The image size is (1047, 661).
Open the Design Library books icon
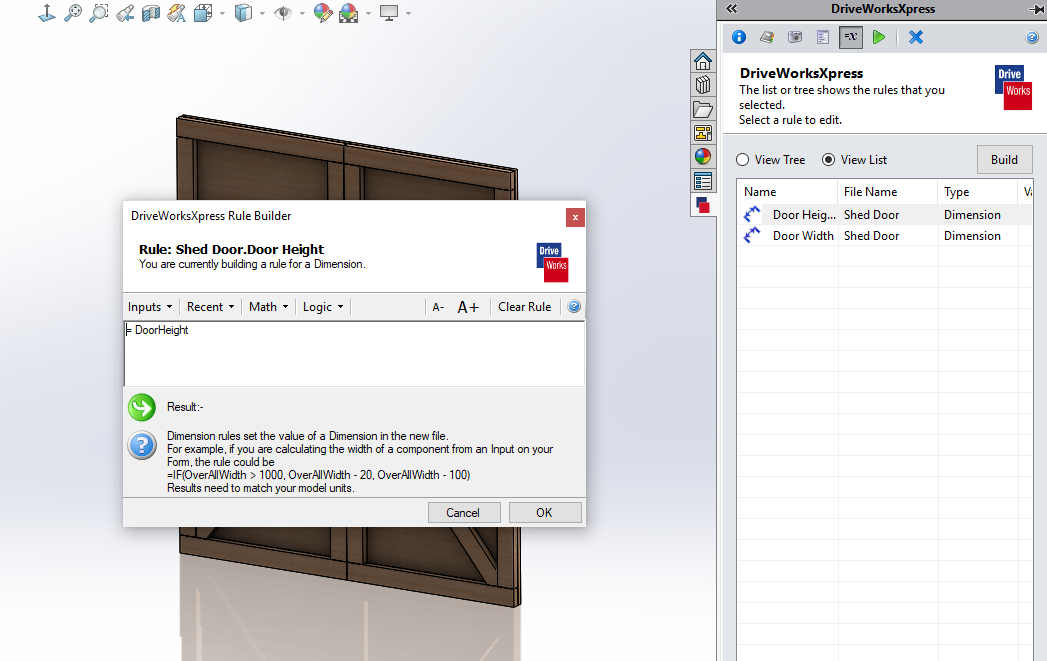click(x=703, y=85)
